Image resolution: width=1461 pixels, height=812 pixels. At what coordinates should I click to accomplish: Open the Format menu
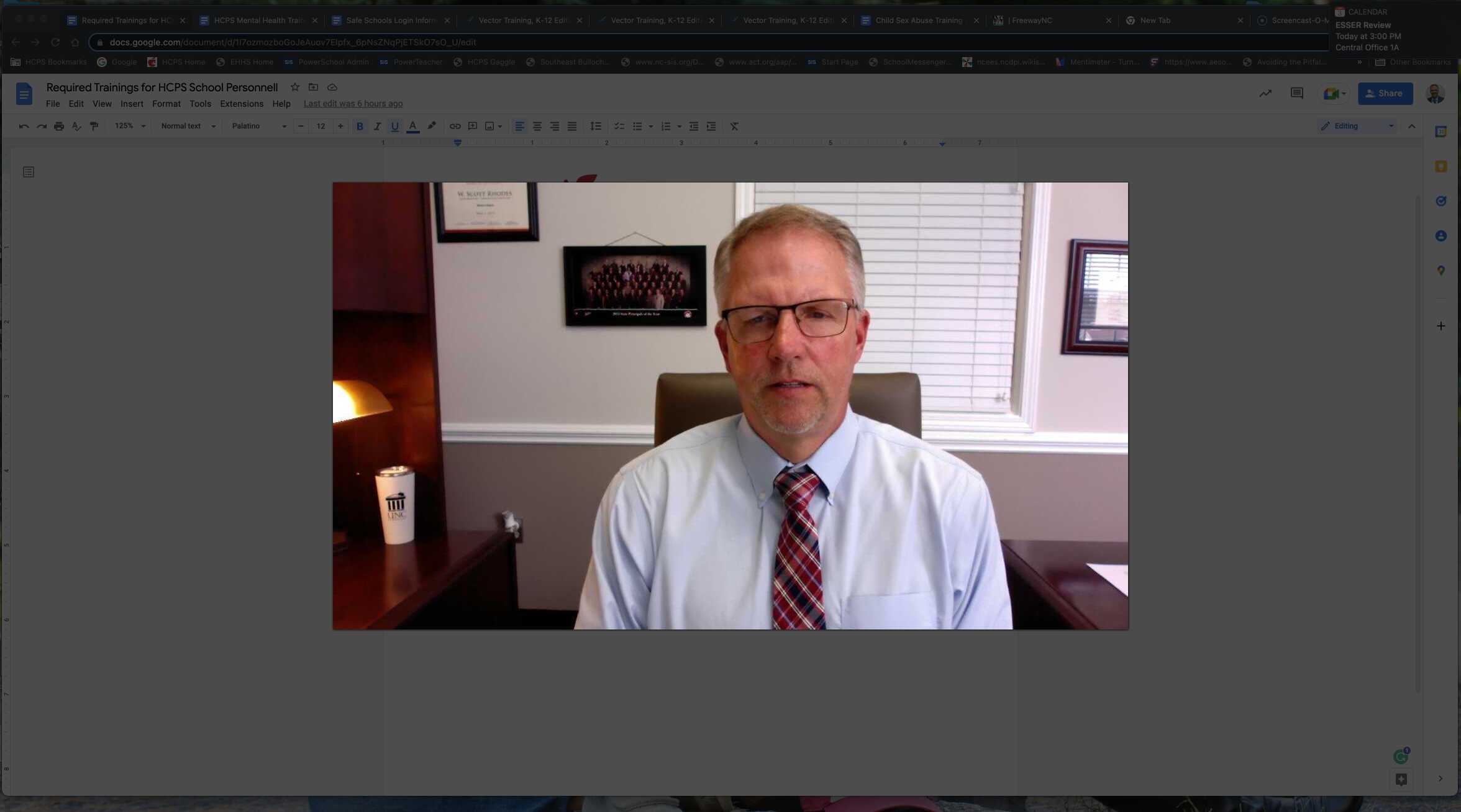coord(166,104)
